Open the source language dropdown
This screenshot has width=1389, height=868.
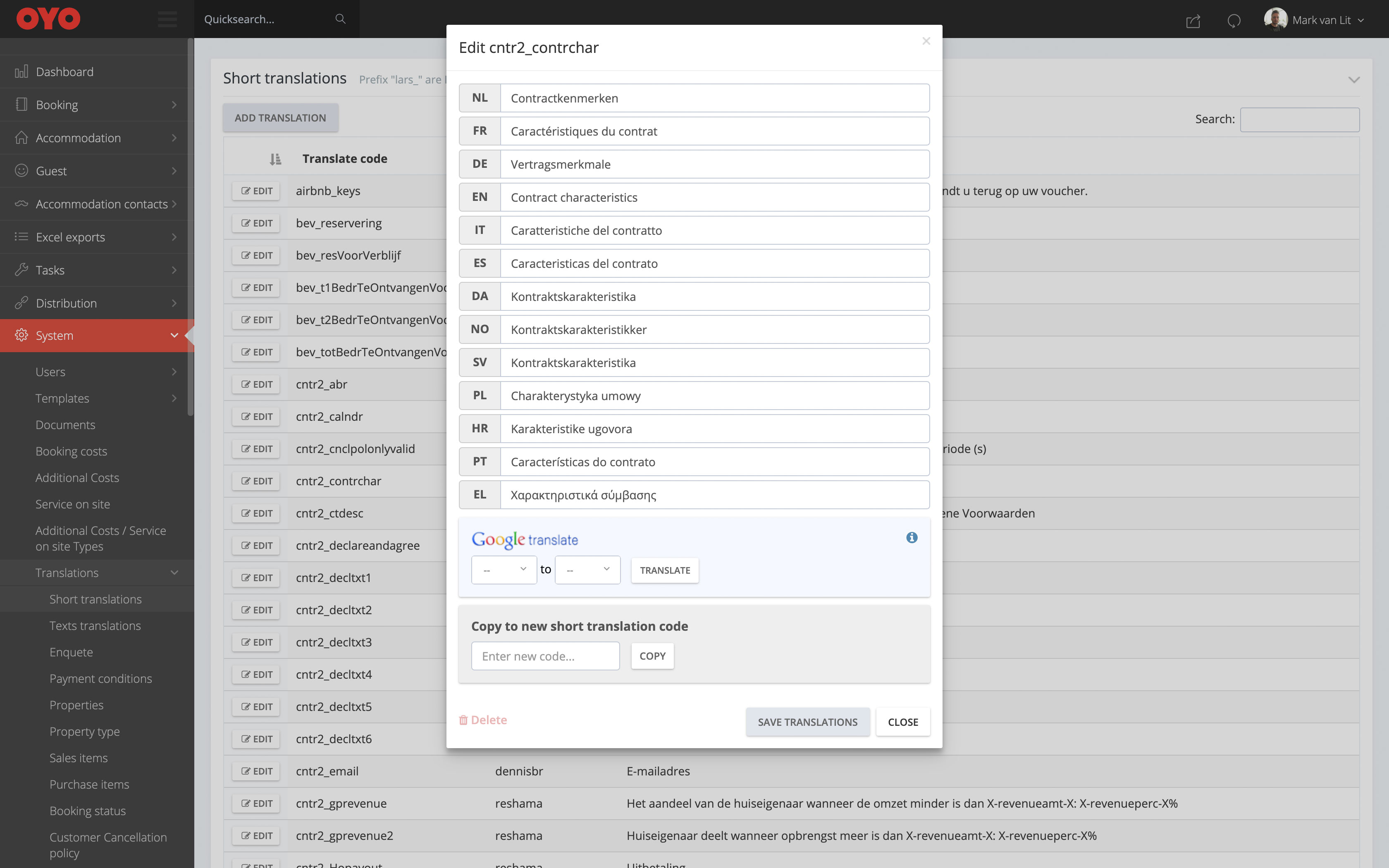coord(504,570)
